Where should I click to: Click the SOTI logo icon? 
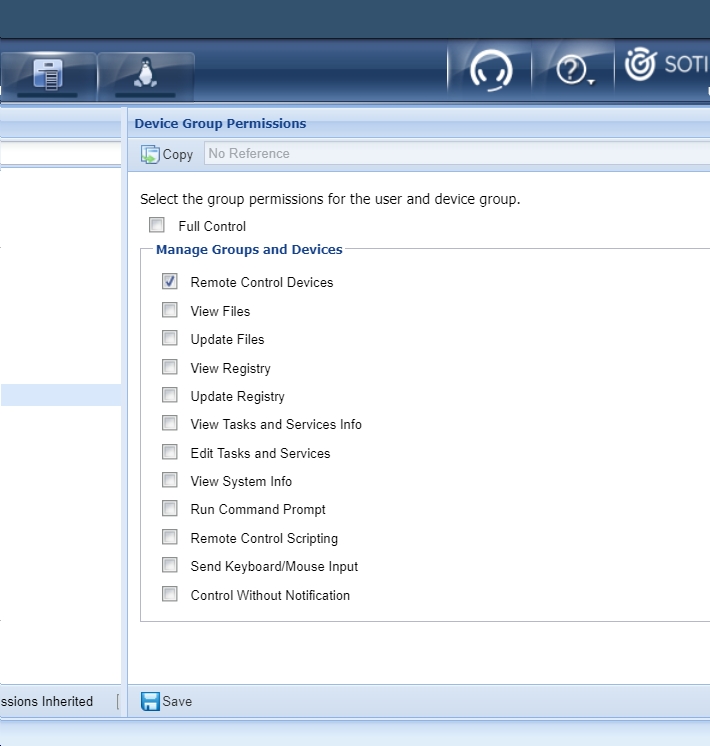(x=640, y=65)
